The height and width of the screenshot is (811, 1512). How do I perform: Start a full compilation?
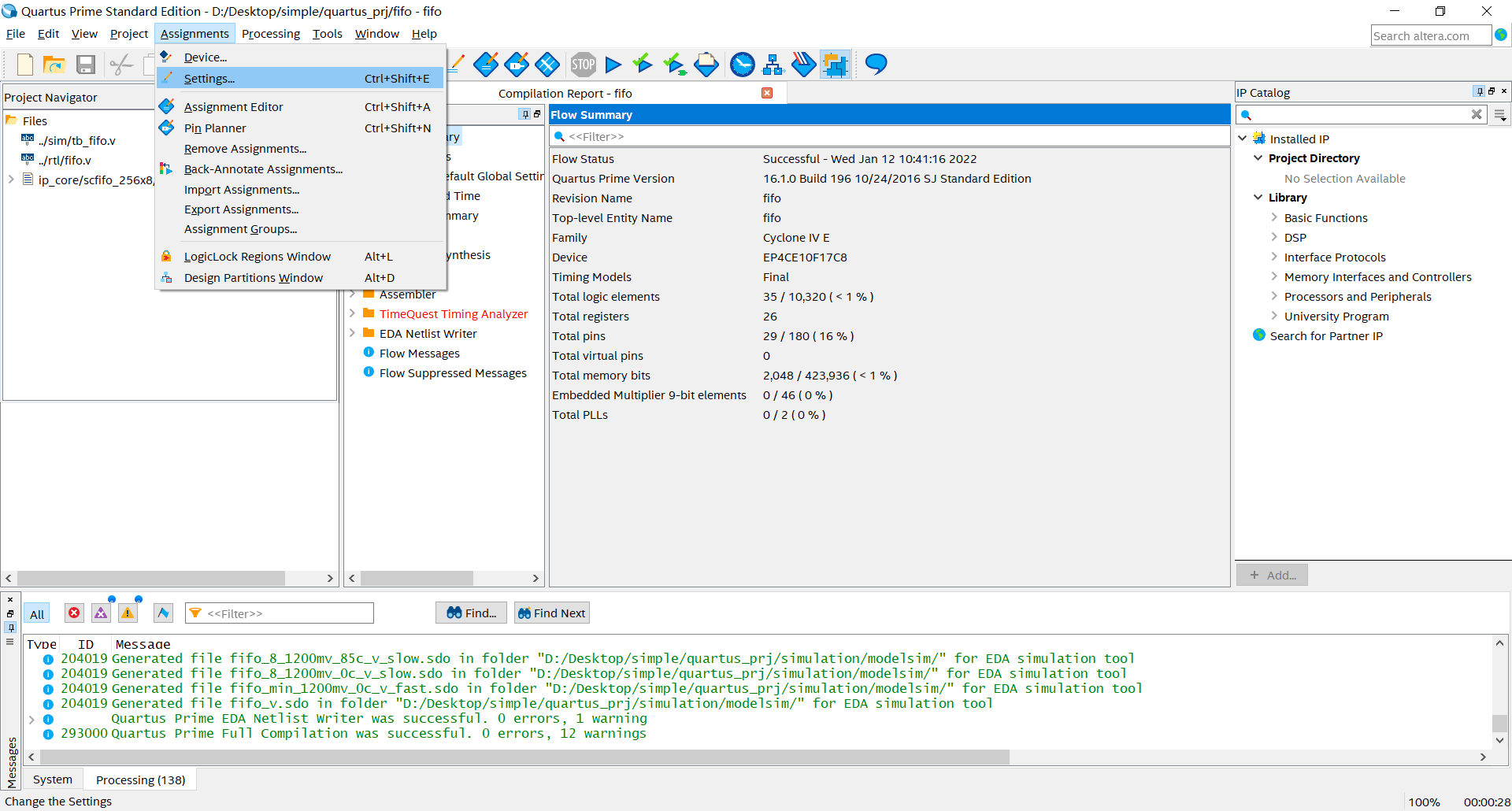613,65
